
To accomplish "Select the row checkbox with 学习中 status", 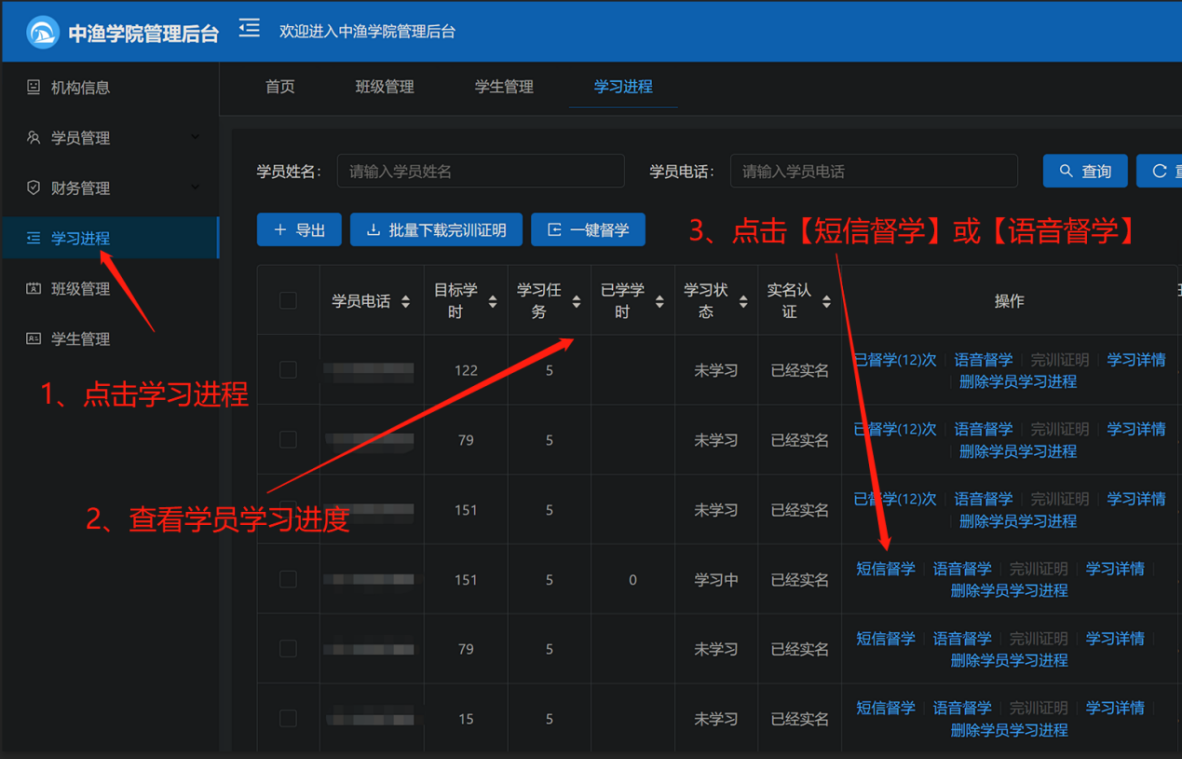I will click(288, 579).
